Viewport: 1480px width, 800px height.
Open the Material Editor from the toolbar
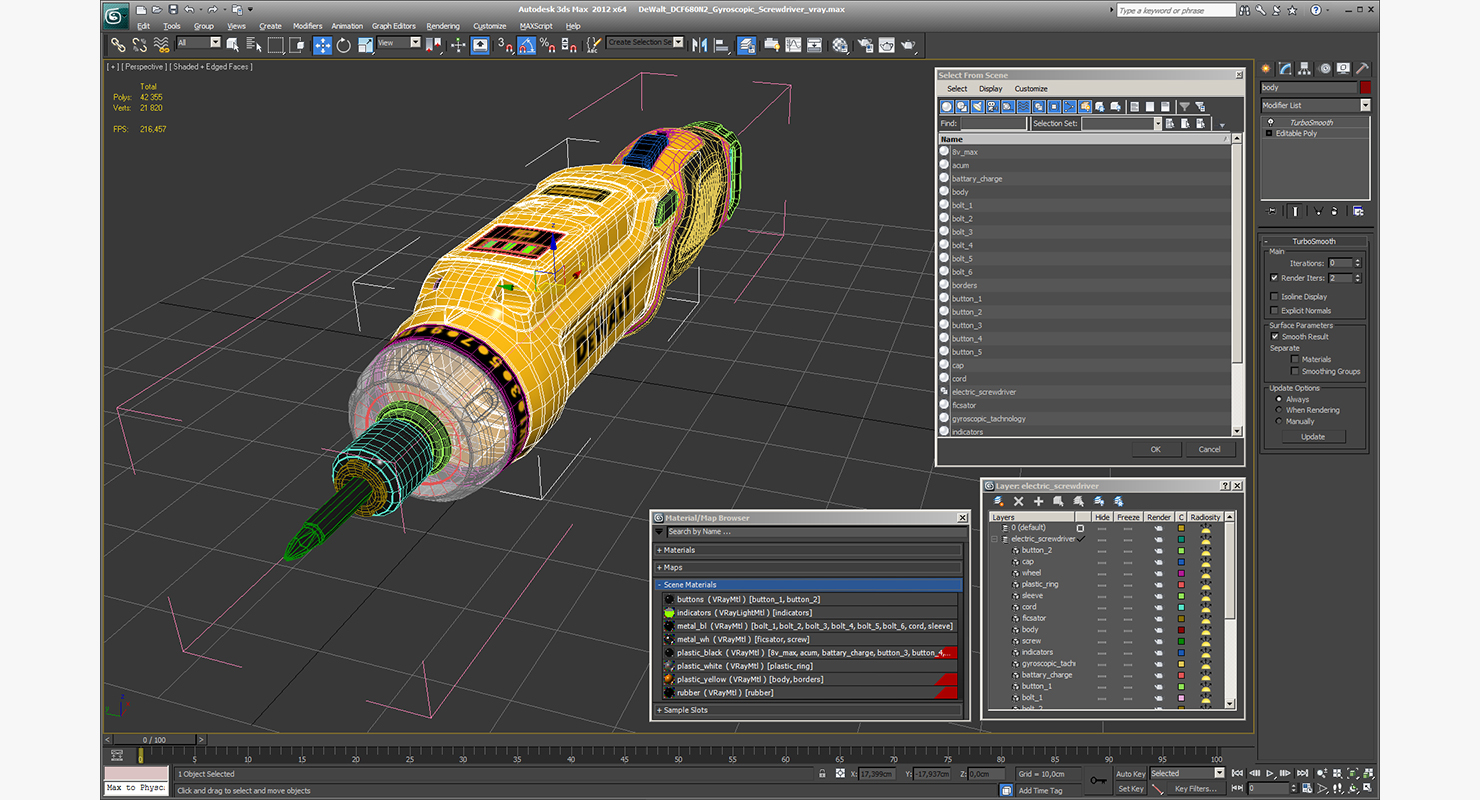tap(840, 45)
